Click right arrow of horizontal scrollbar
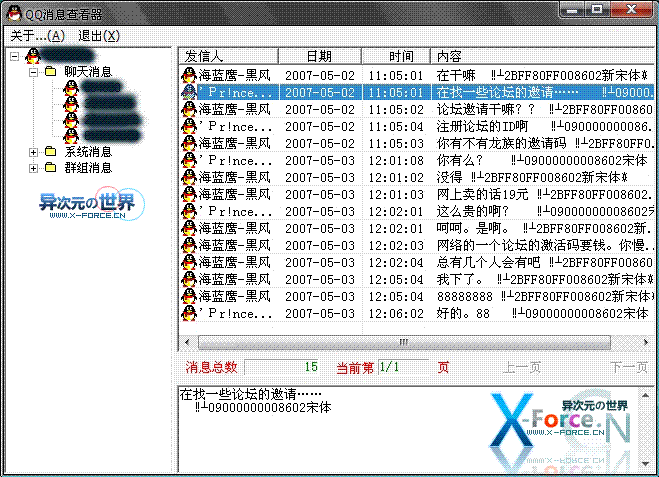Screen dimensions: 659x477 (x=646, y=342)
